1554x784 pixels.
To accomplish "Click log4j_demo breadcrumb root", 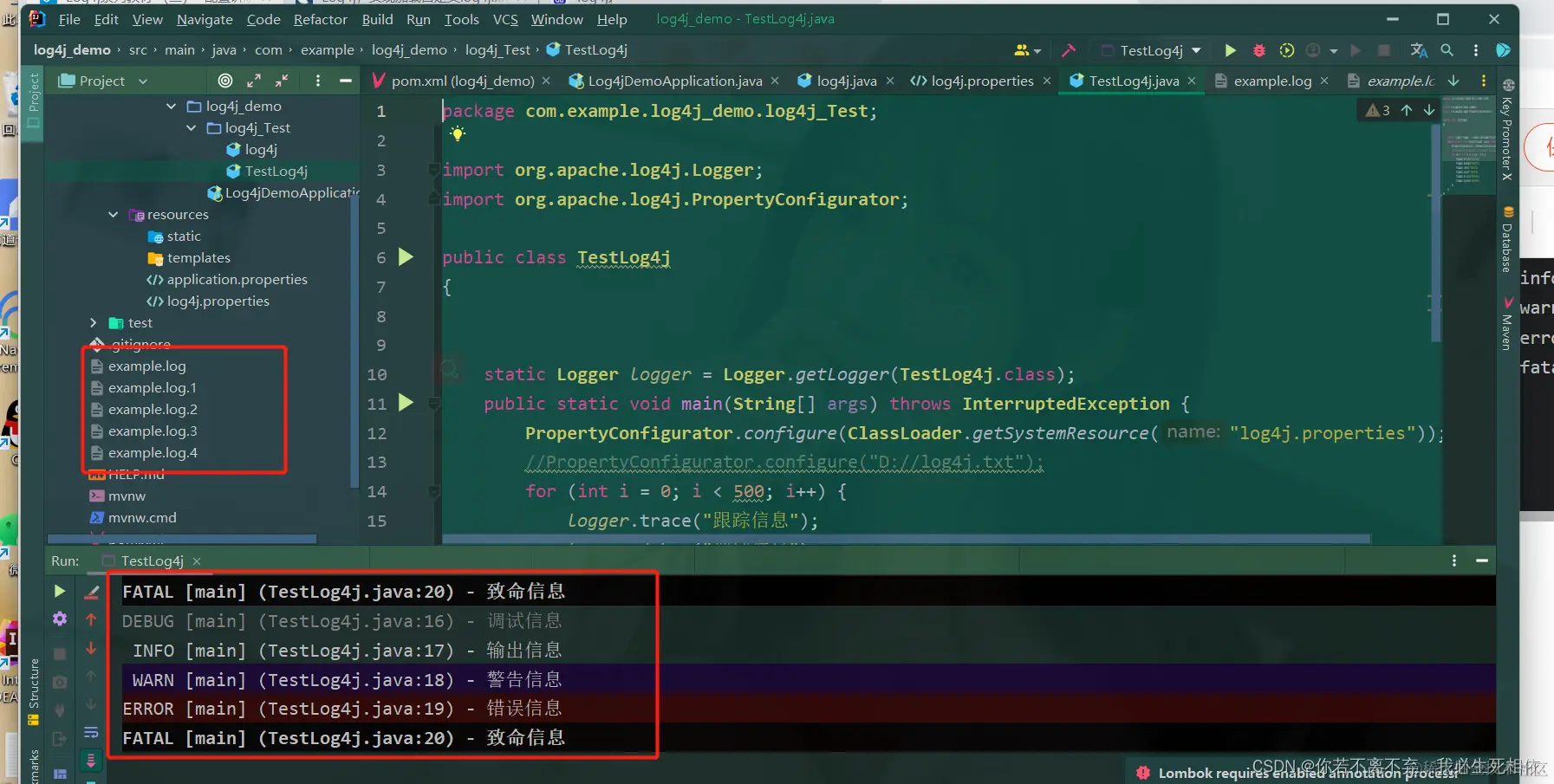I will click(72, 50).
